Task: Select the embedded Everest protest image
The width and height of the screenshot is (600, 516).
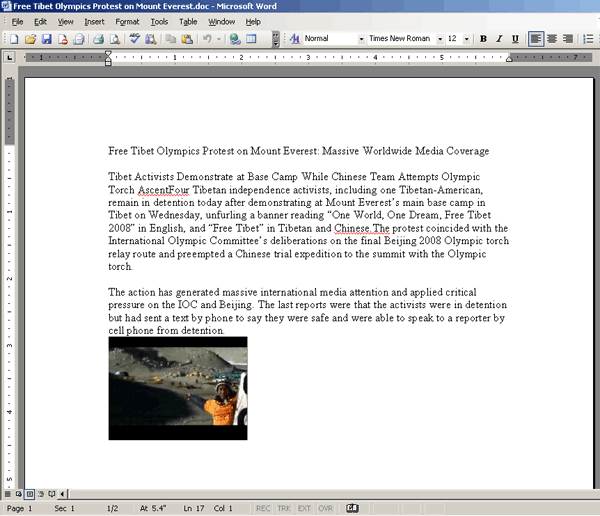Action: (177, 388)
